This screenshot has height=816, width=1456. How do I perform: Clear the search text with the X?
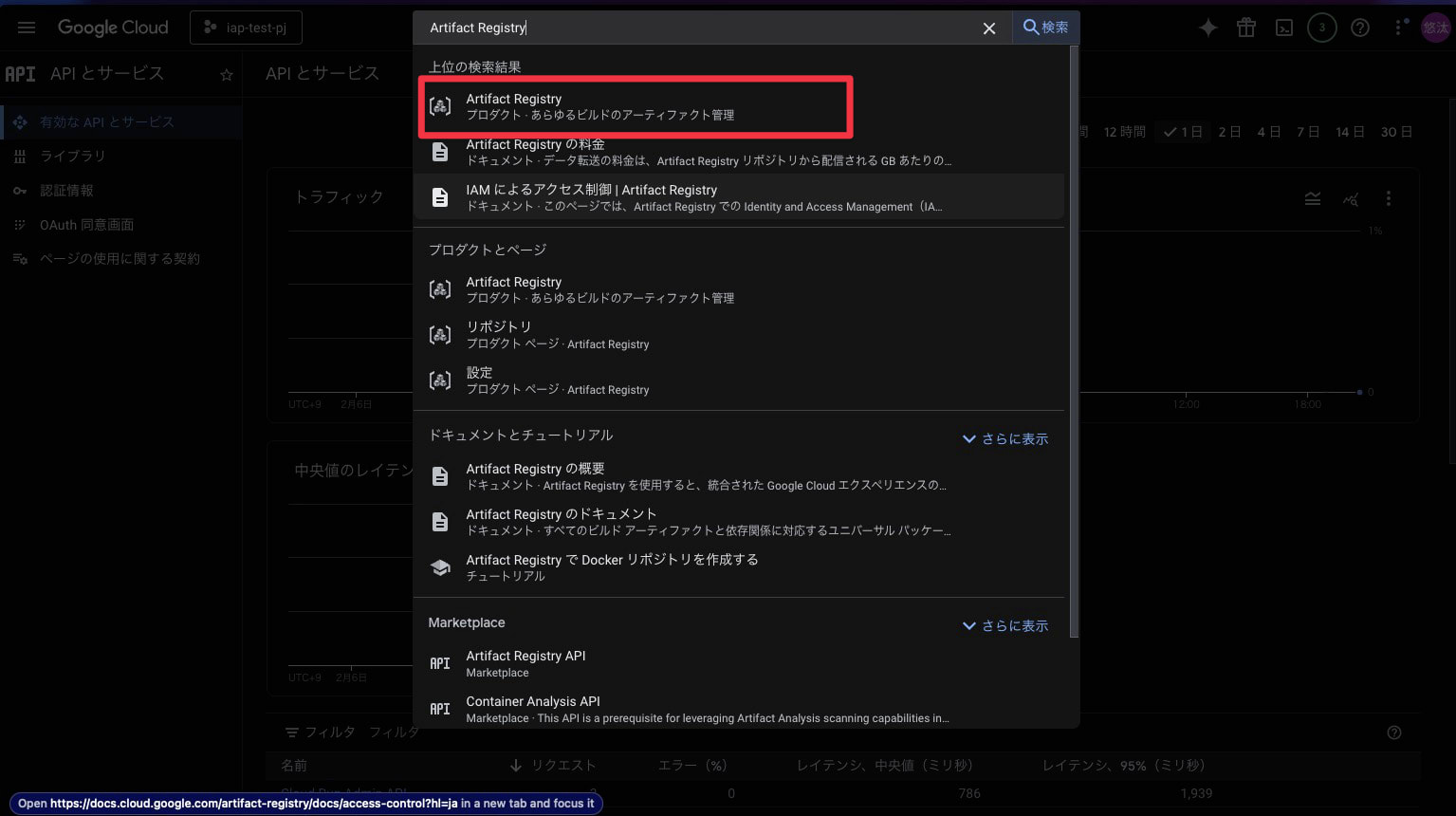[989, 28]
